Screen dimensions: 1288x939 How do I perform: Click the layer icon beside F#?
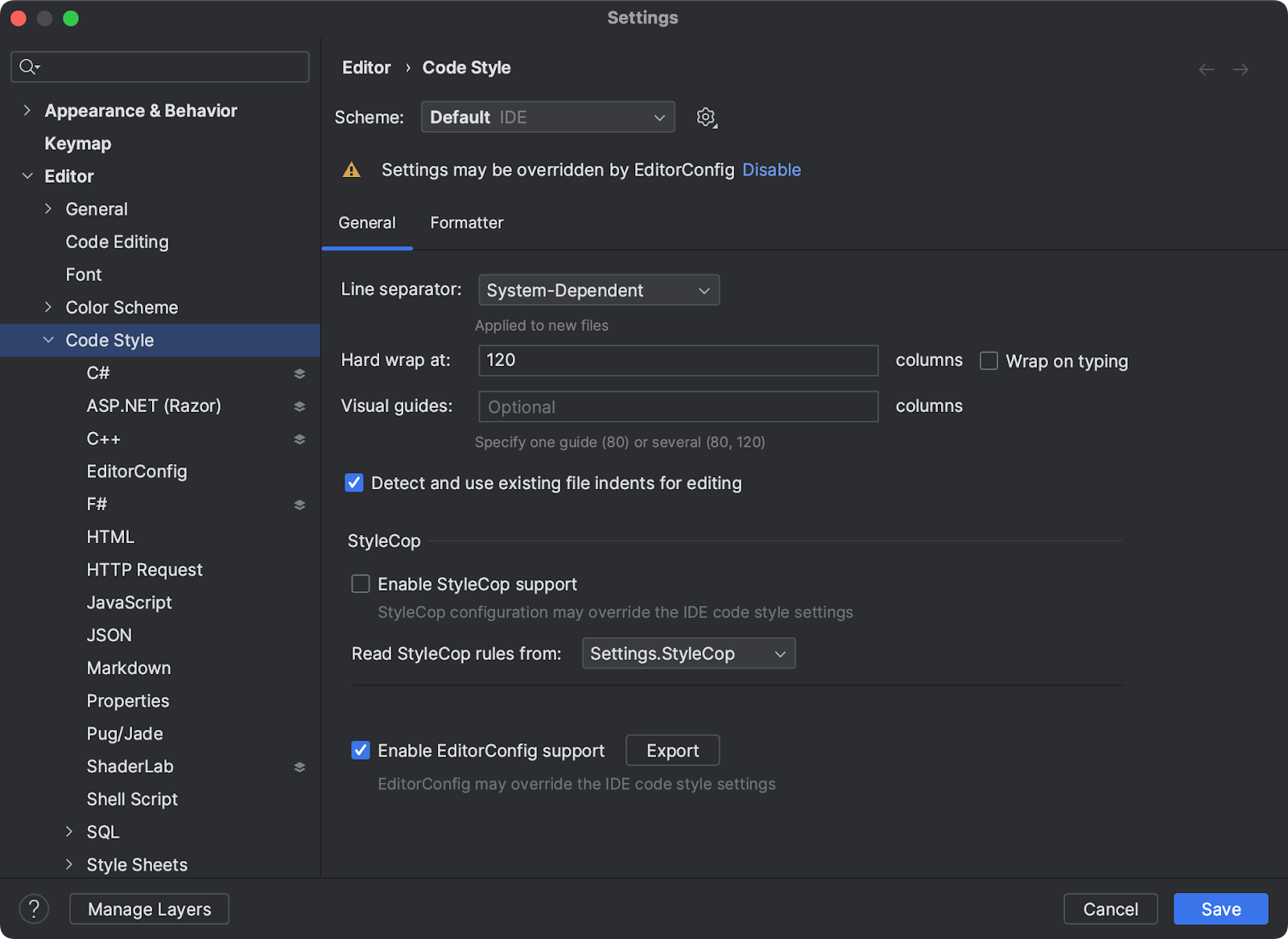pyautogui.click(x=299, y=505)
